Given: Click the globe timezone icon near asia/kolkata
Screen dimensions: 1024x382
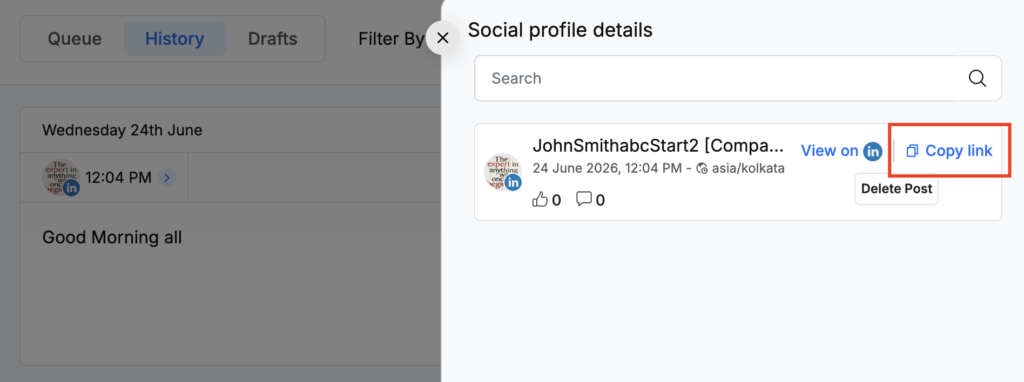Looking at the screenshot, I should pyautogui.click(x=703, y=168).
